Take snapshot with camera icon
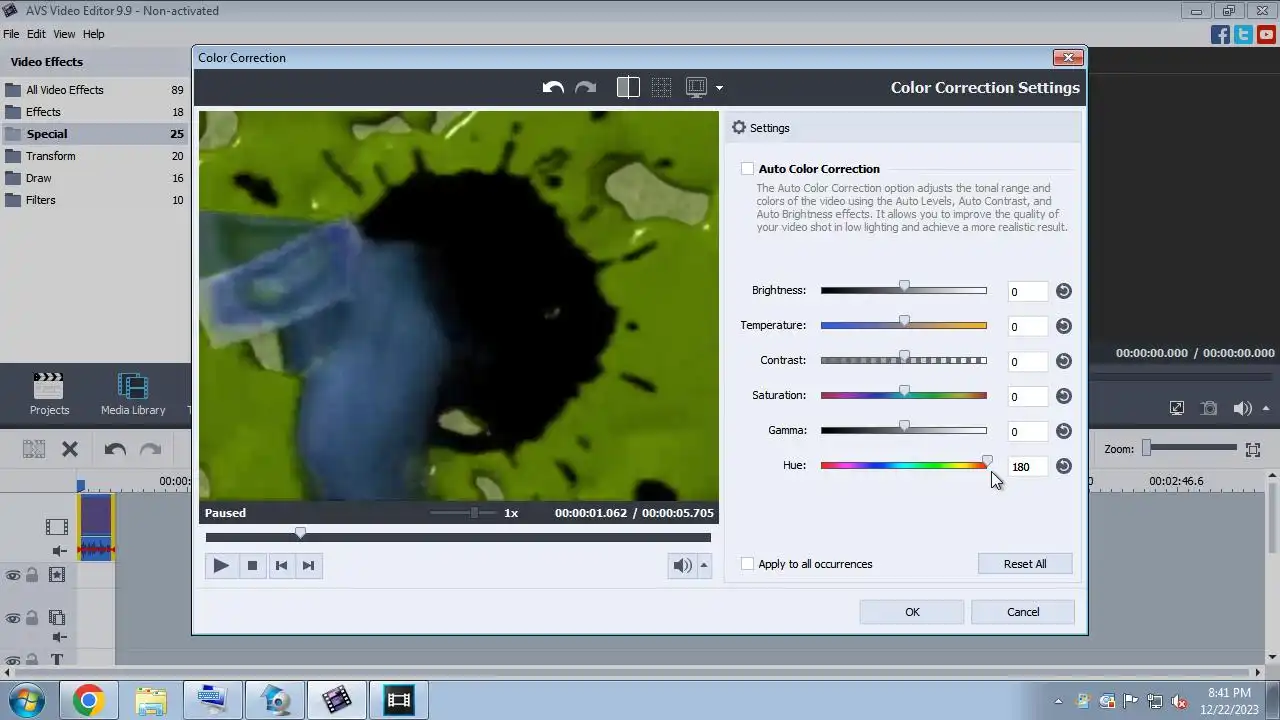 [1209, 408]
